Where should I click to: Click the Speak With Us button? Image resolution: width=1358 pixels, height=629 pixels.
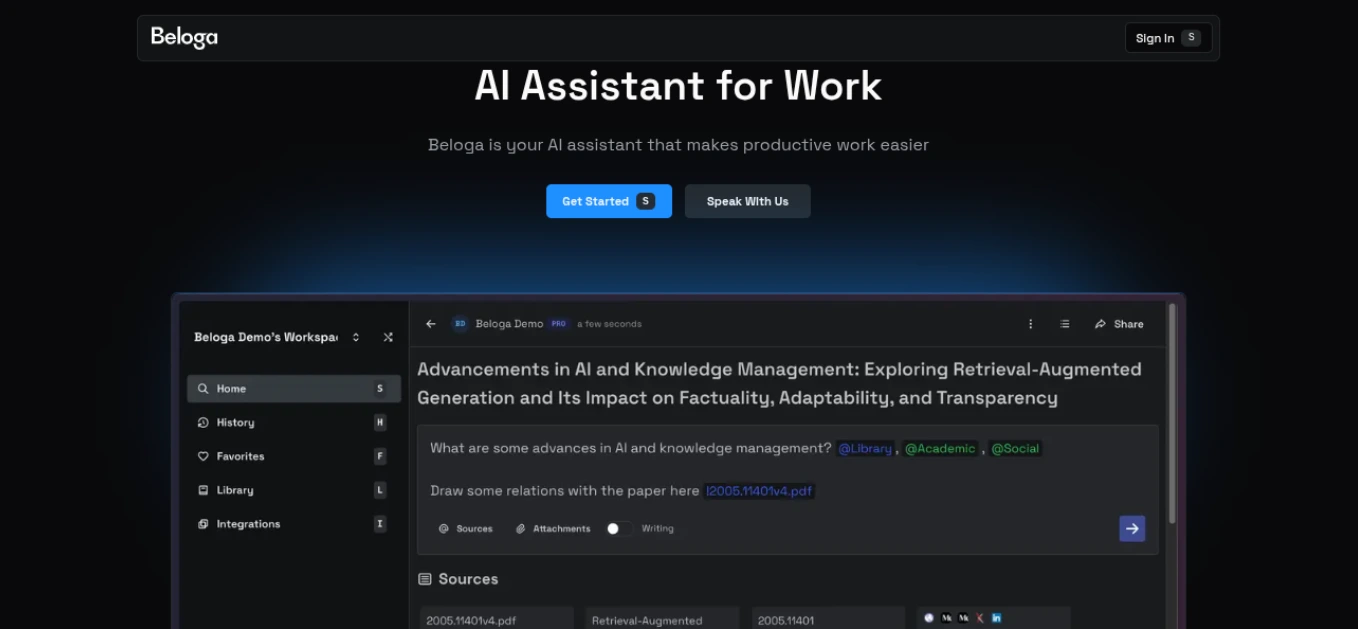pyautogui.click(x=747, y=201)
